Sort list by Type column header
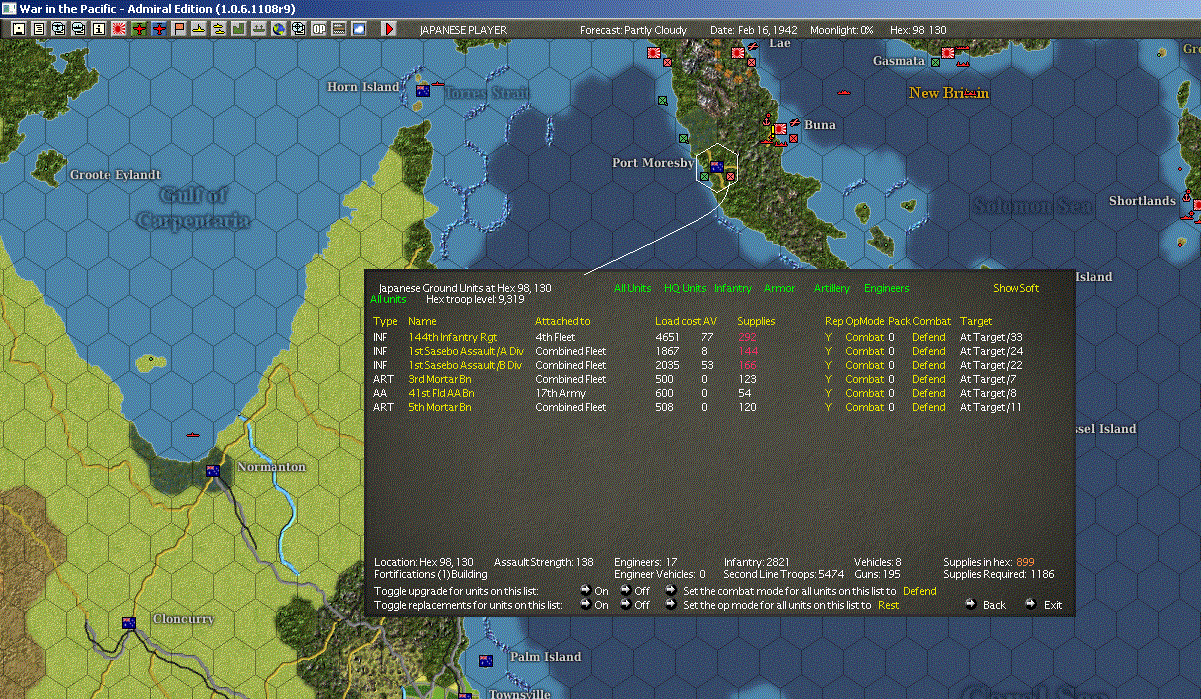 click(x=385, y=321)
